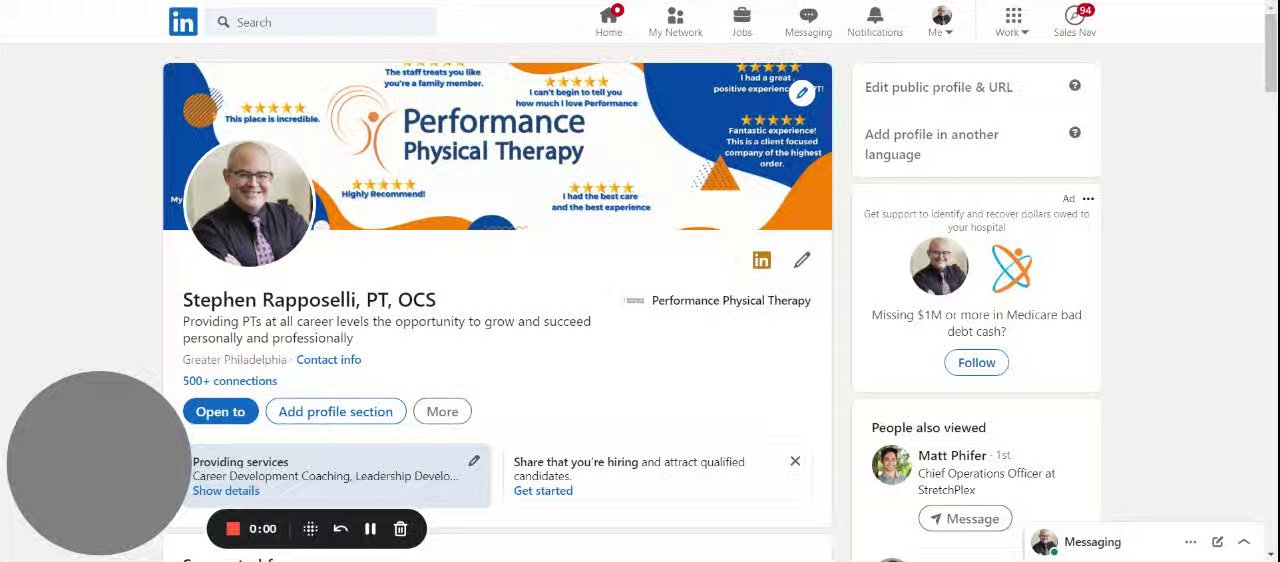The height and width of the screenshot is (562, 1280).
Task: Click the LinkedIn logo icon
Action: pos(183,22)
